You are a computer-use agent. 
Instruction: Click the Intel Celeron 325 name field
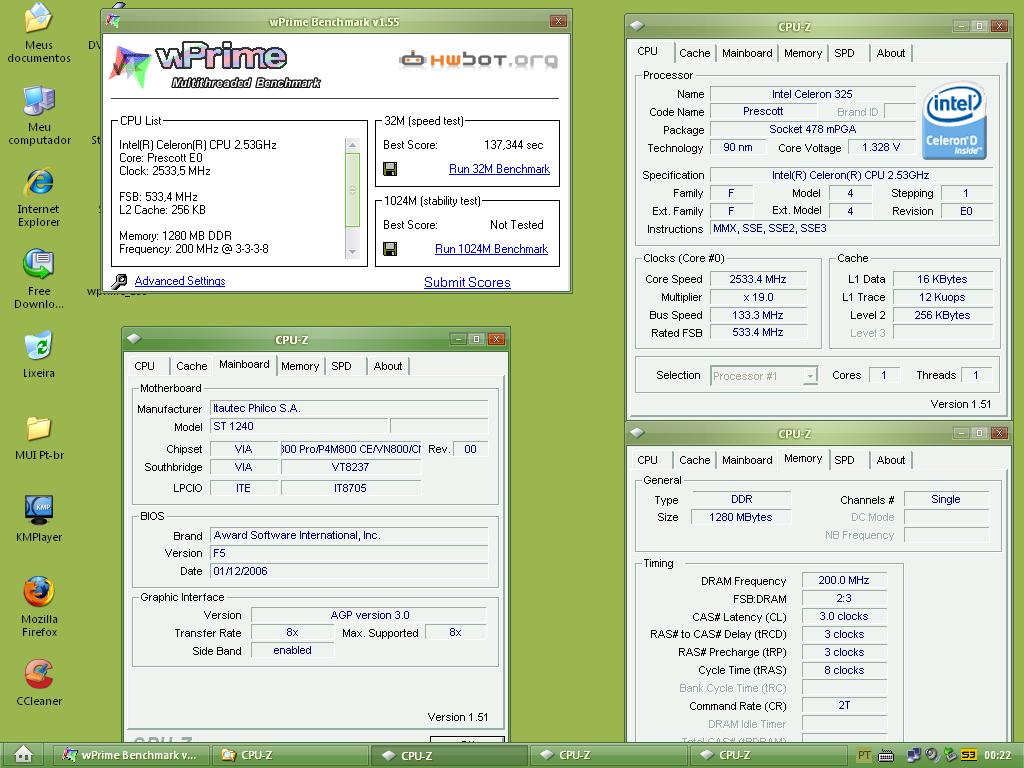pyautogui.click(x=812, y=93)
